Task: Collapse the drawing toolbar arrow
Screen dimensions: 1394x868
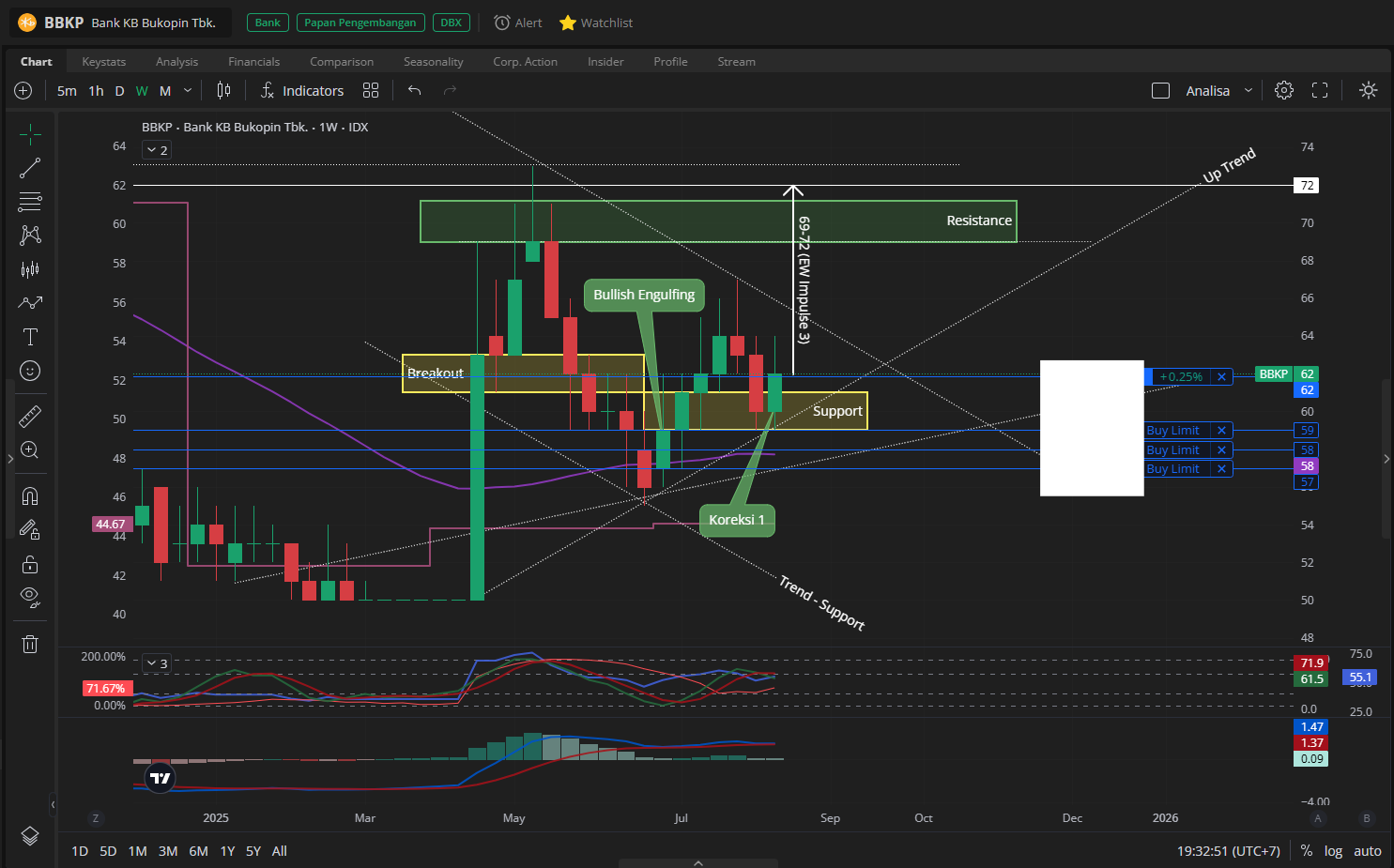Action: (x=54, y=804)
